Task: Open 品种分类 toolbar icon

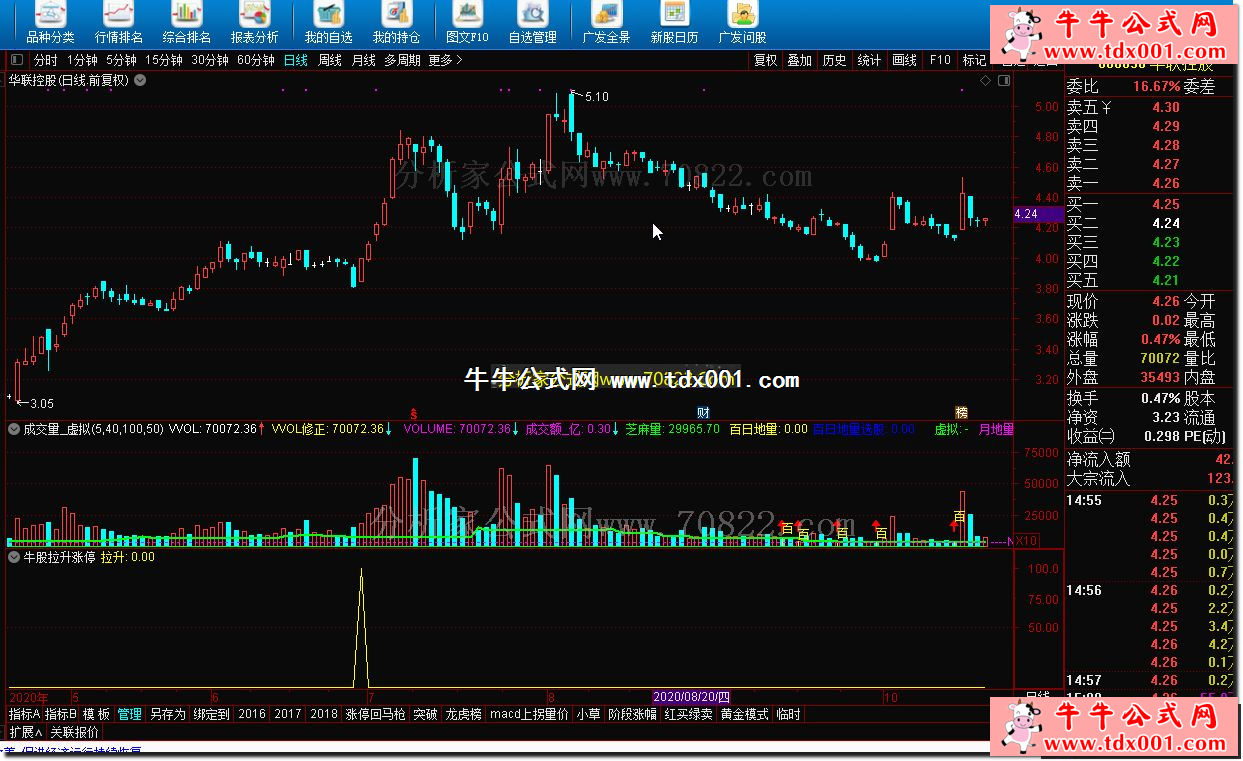Action: (51, 23)
